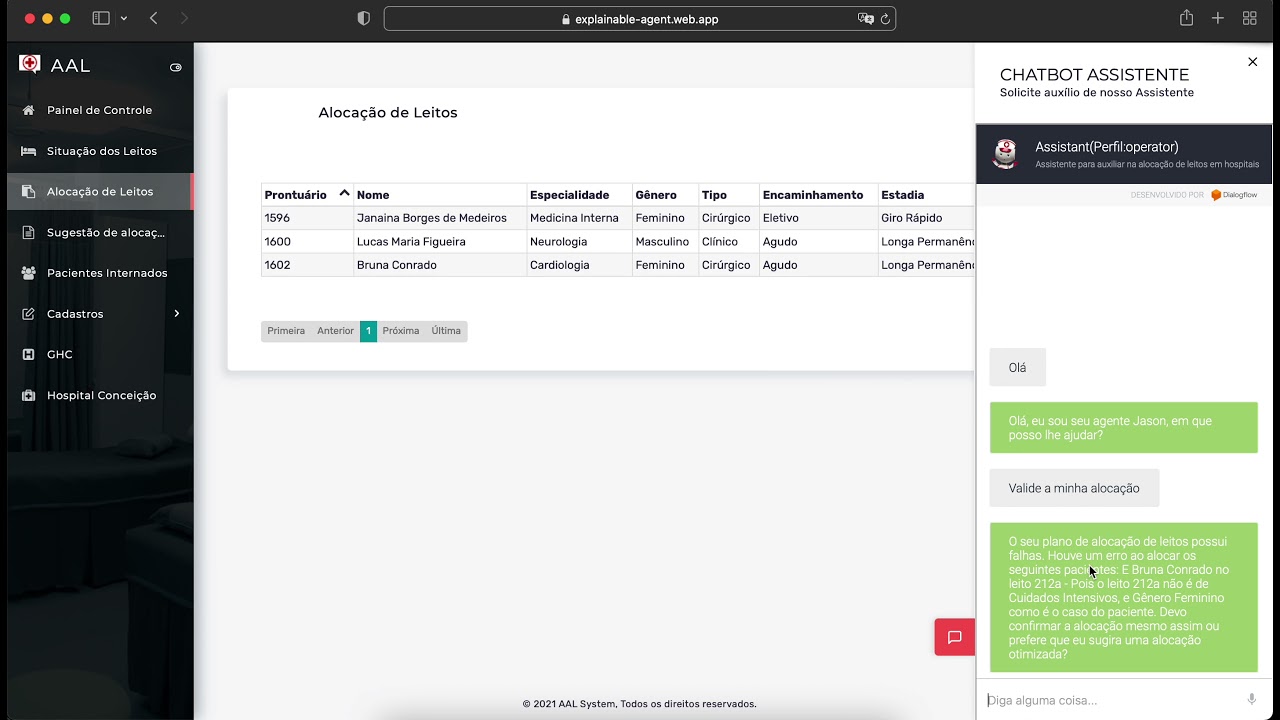This screenshot has height=720, width=1280.
Task: Go to Anterior page in pagination
Action: click(335, 331)
